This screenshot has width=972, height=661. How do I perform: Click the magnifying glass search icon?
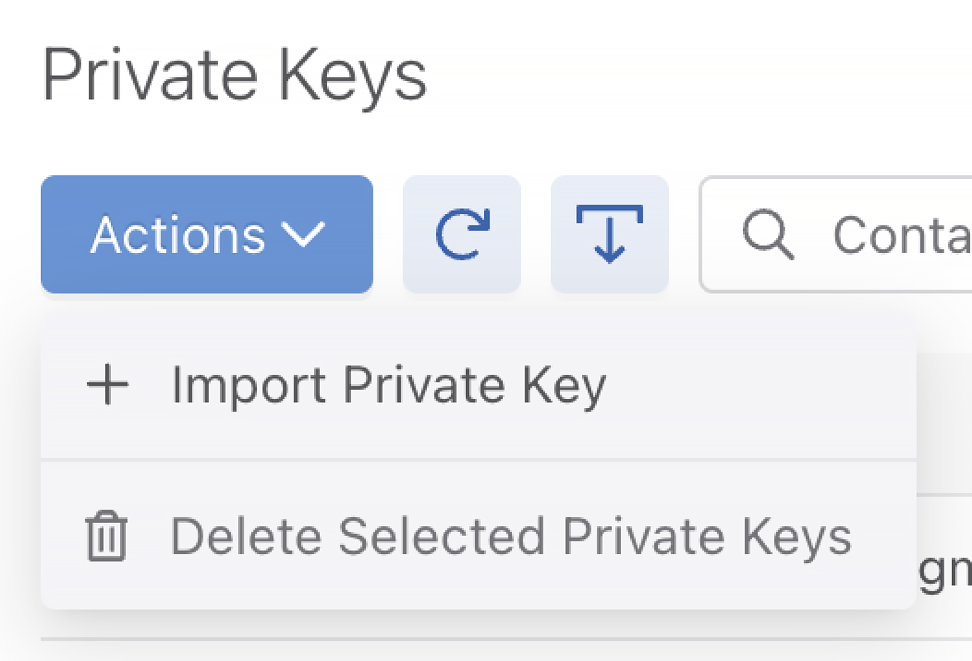coord(768,235)
